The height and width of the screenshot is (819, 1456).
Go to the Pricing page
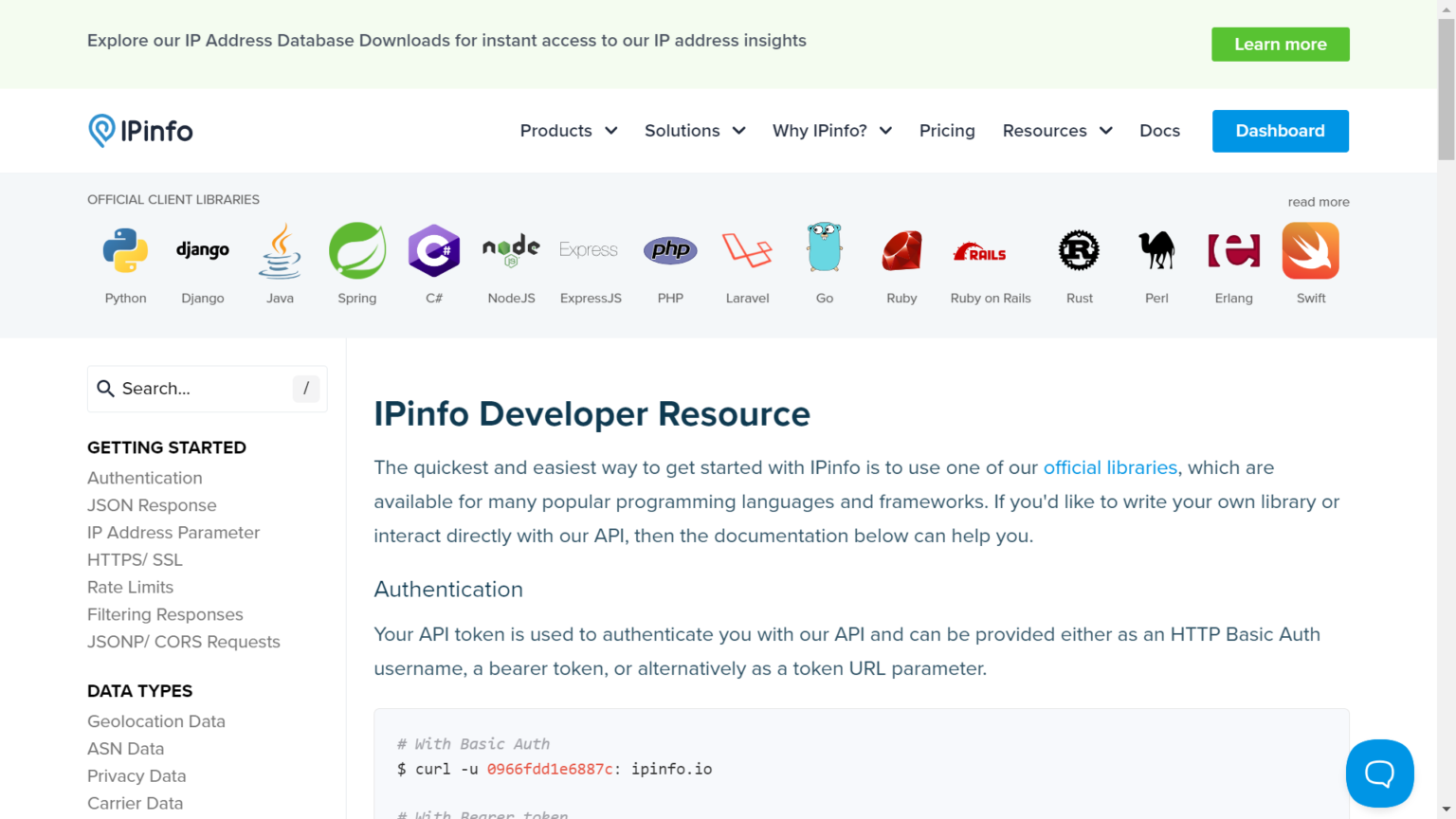947,131
